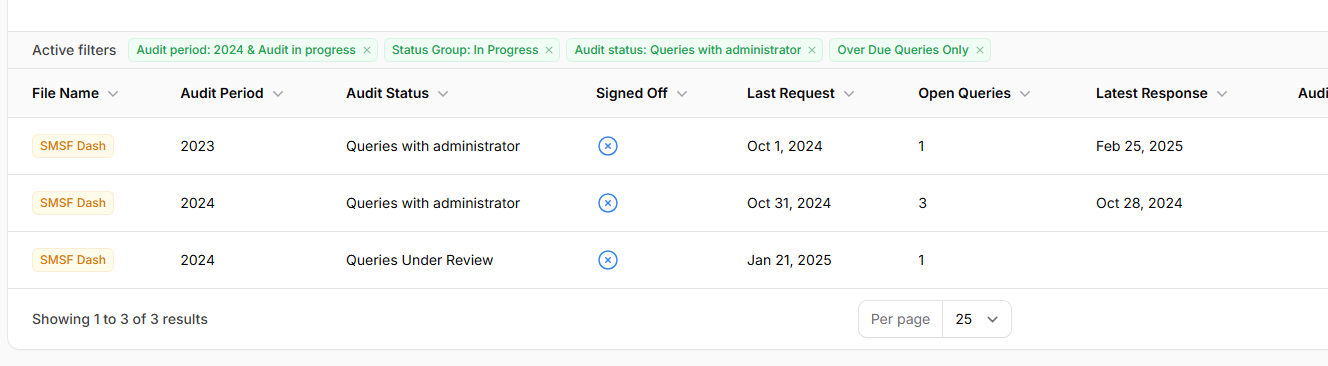This screenshot has height=366, width=1328.
Task: Remove the Over Due Queries Only filter
Action: (x=980, y=50)
